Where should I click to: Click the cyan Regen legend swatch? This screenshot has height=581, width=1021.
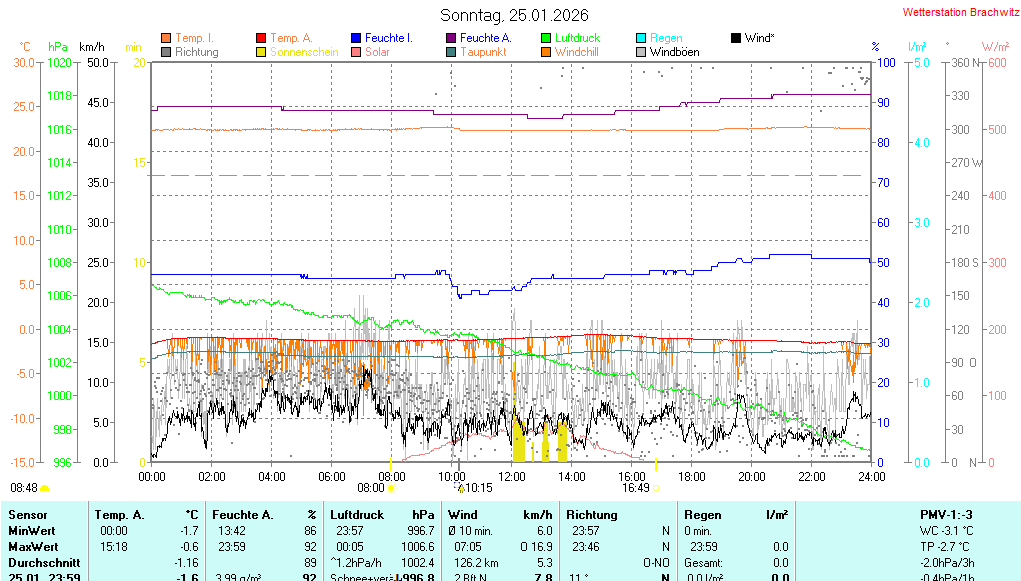(641, 38)
